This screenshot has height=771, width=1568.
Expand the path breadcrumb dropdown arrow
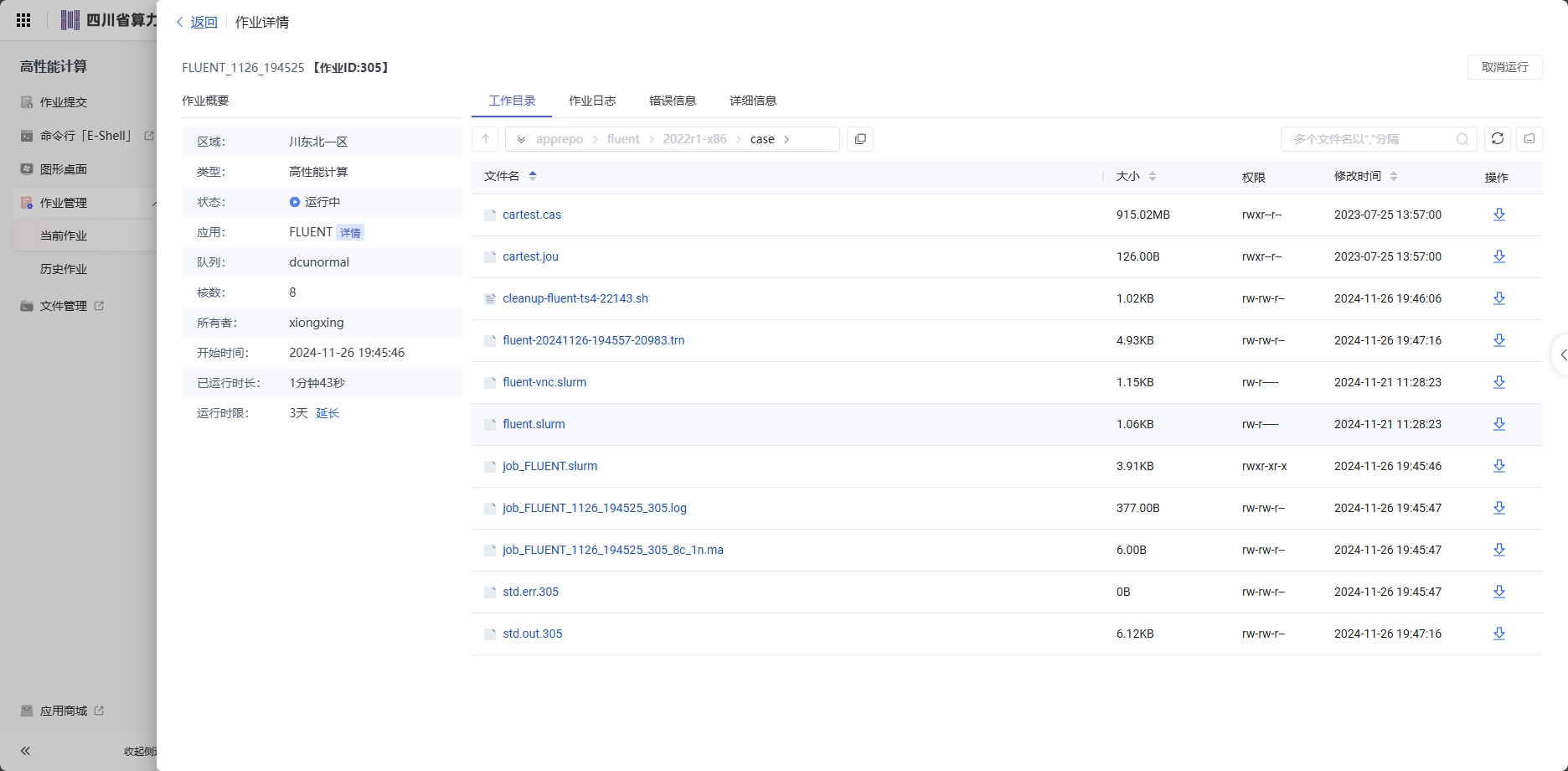521,139
